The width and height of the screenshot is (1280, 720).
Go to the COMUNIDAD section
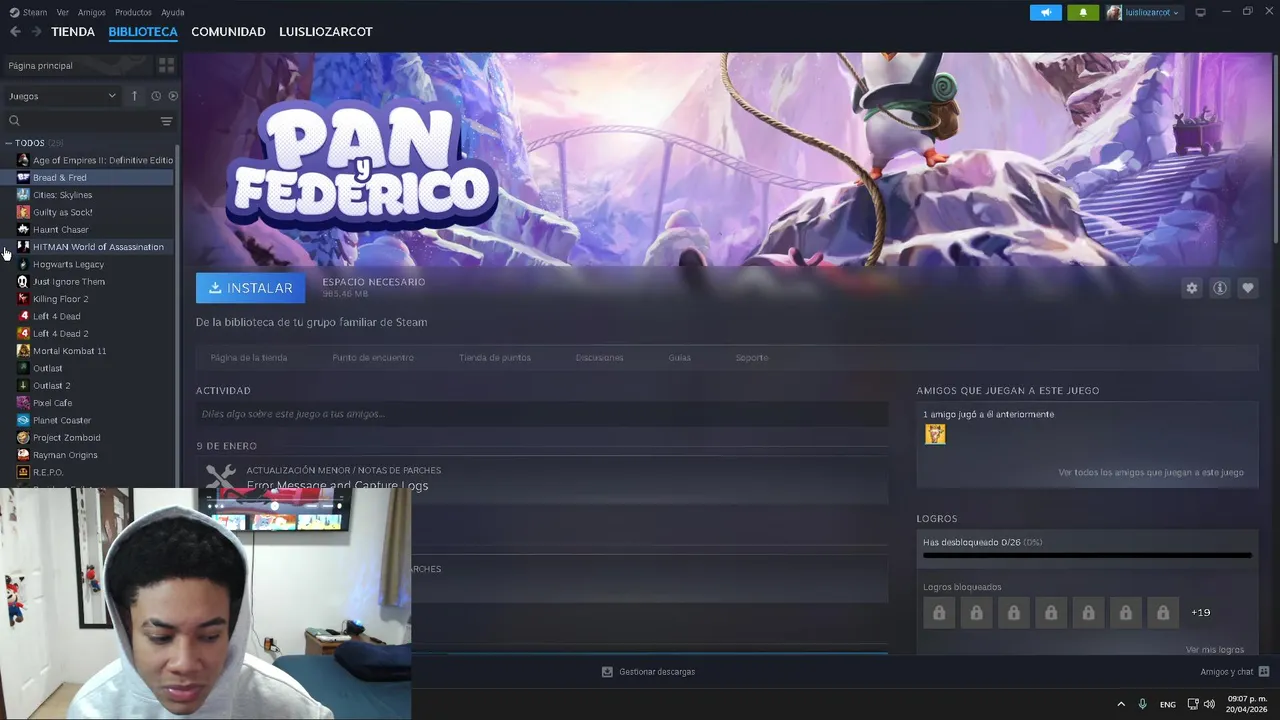[228, 32]
